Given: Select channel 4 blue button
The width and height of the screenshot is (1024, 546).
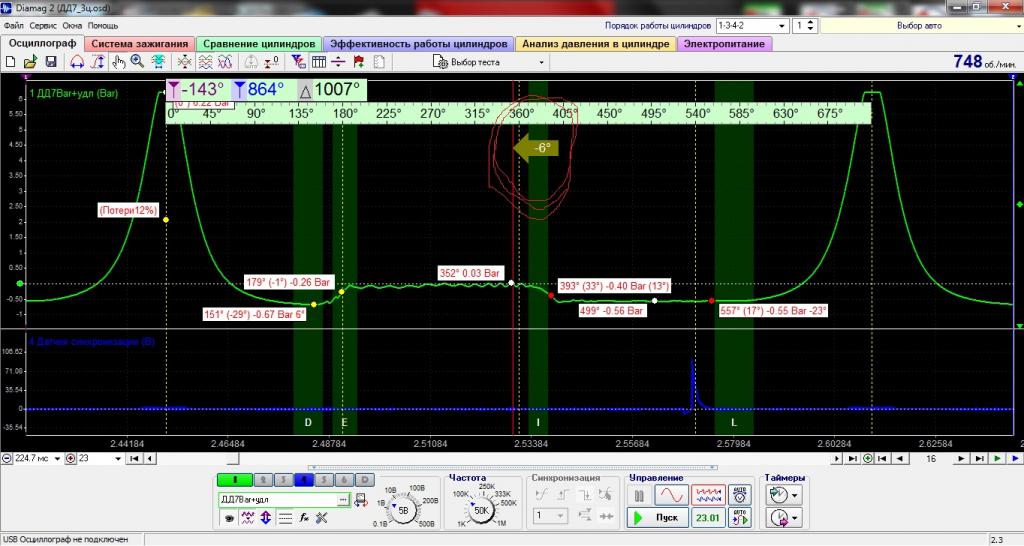Looking at the screenshot, I should click(x=304, y=479).
